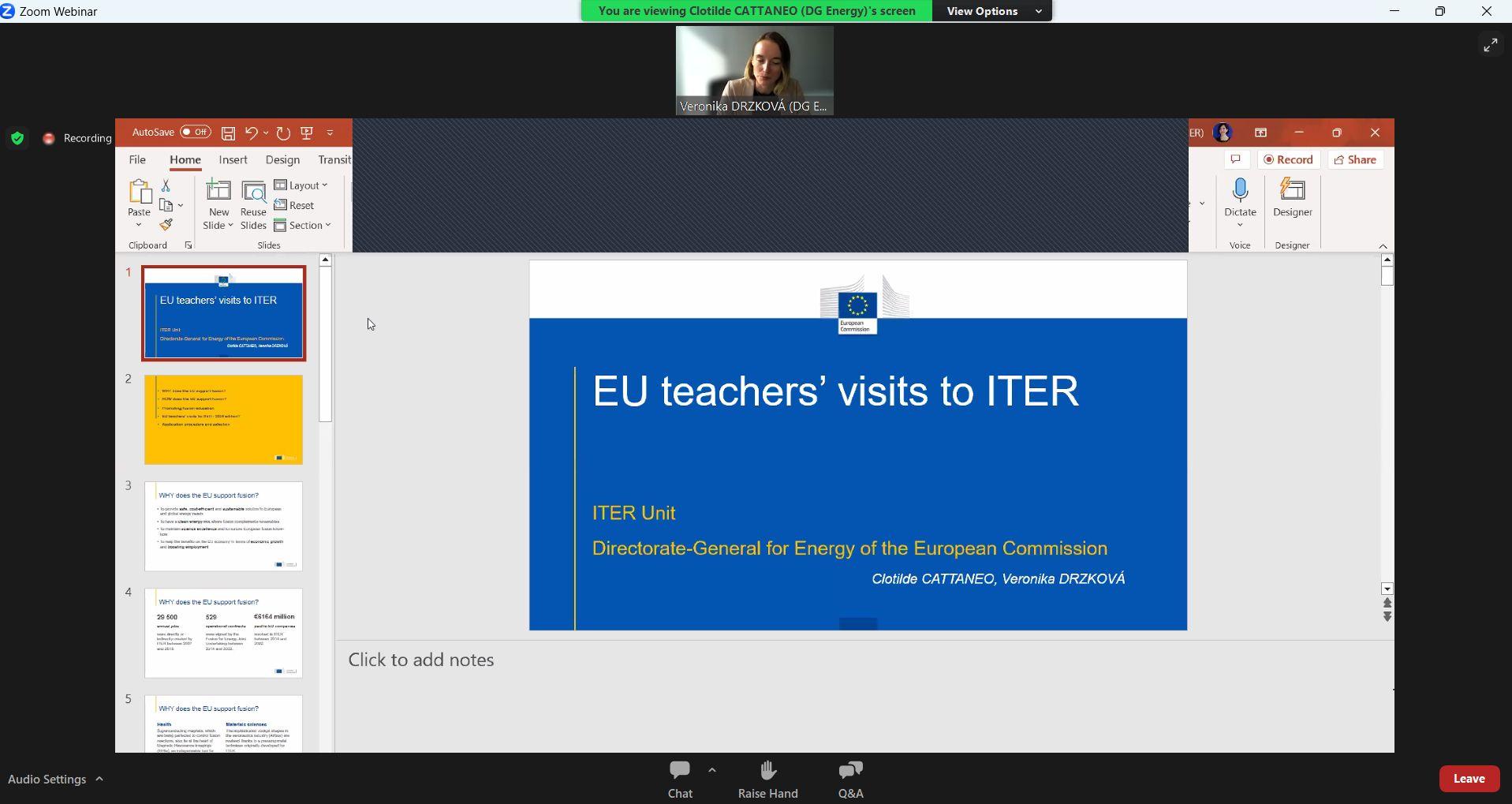The width and height of the screenshot is (1512, 804).
Task: Enter Zoom full screen mode
Action: 1490,46
